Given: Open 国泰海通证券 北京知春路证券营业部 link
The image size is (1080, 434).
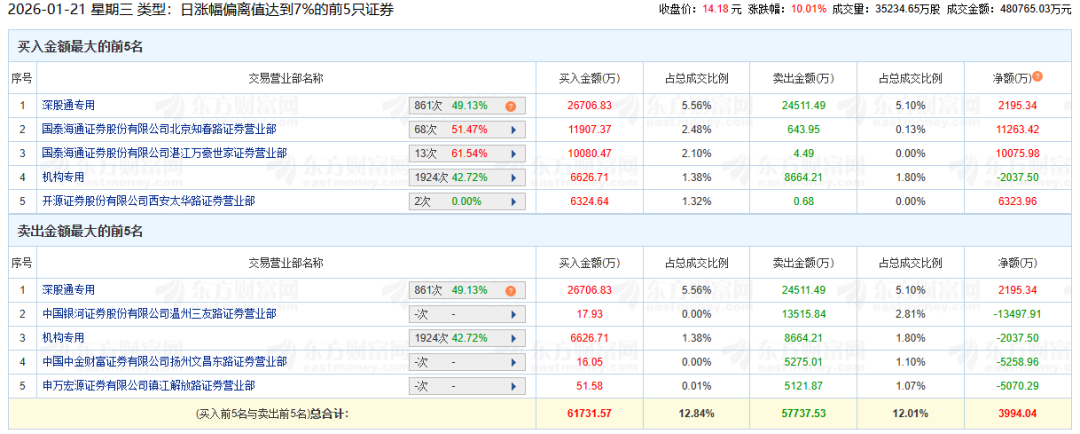Looking at the screenshot, I should tap(159, 129).
